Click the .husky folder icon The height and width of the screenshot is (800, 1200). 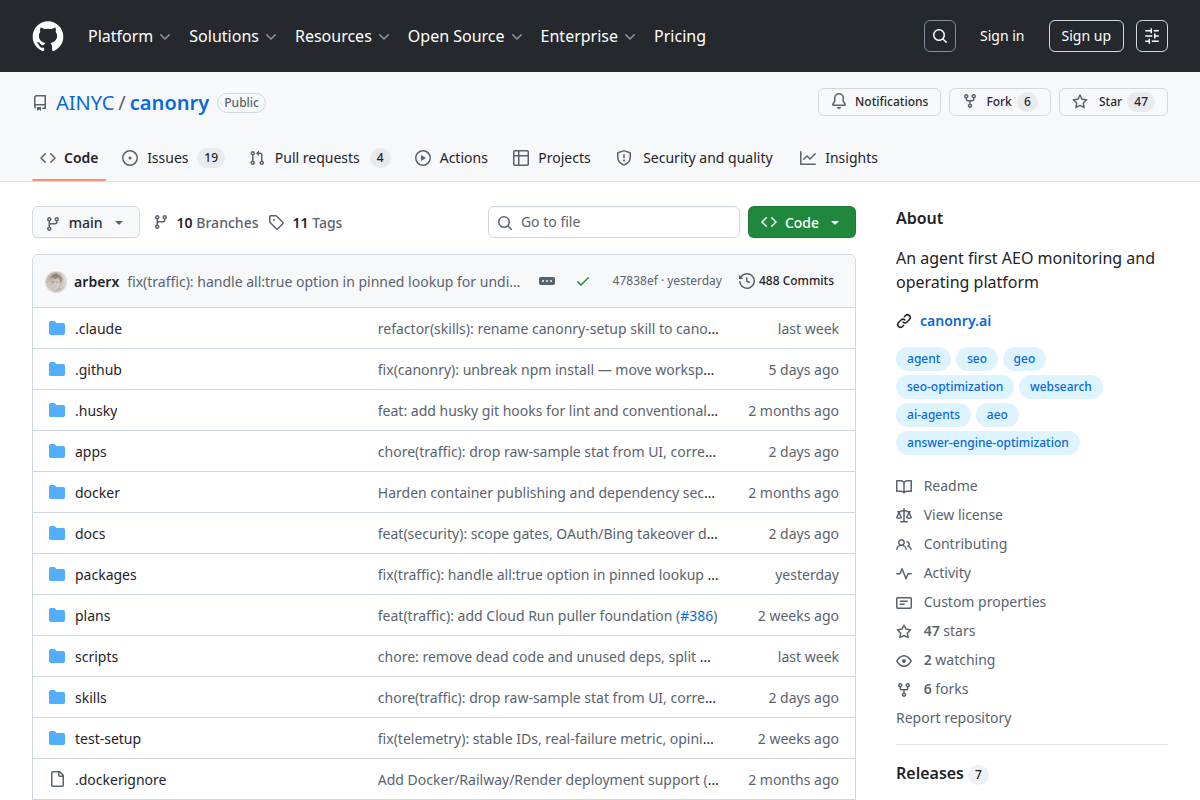tap(57, 410)
